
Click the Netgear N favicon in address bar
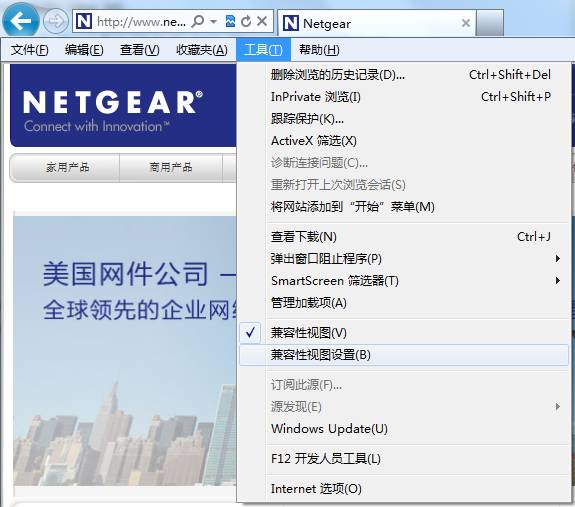(84, 21)
